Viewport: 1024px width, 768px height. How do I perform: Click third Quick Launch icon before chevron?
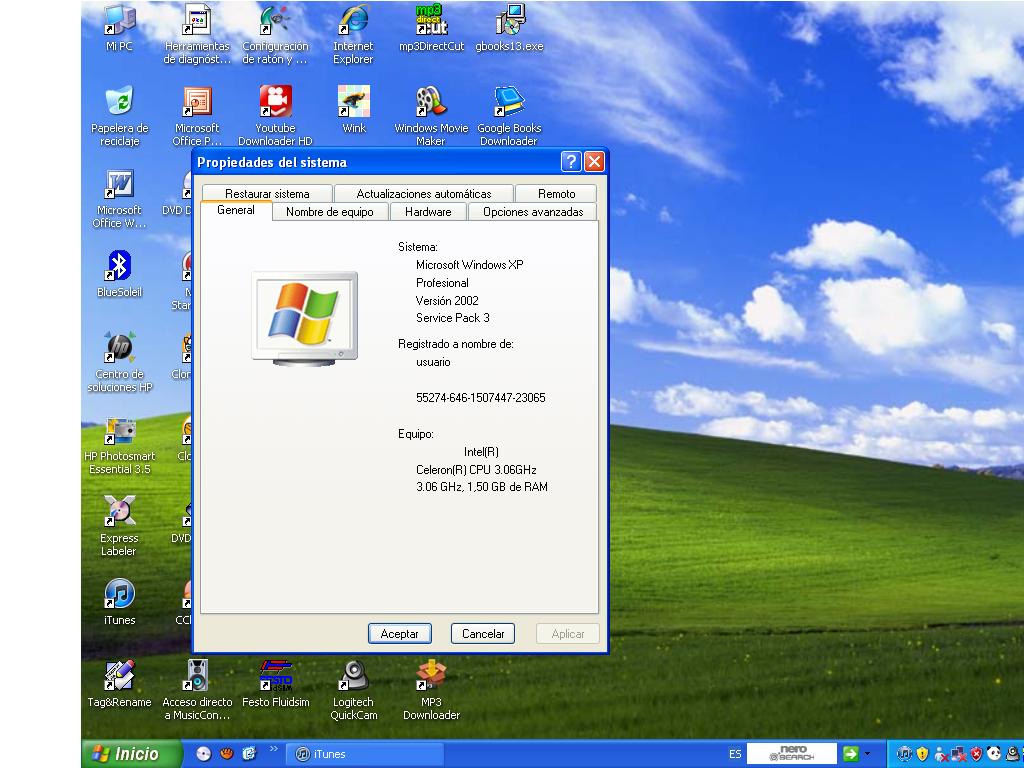click(249, 754)
